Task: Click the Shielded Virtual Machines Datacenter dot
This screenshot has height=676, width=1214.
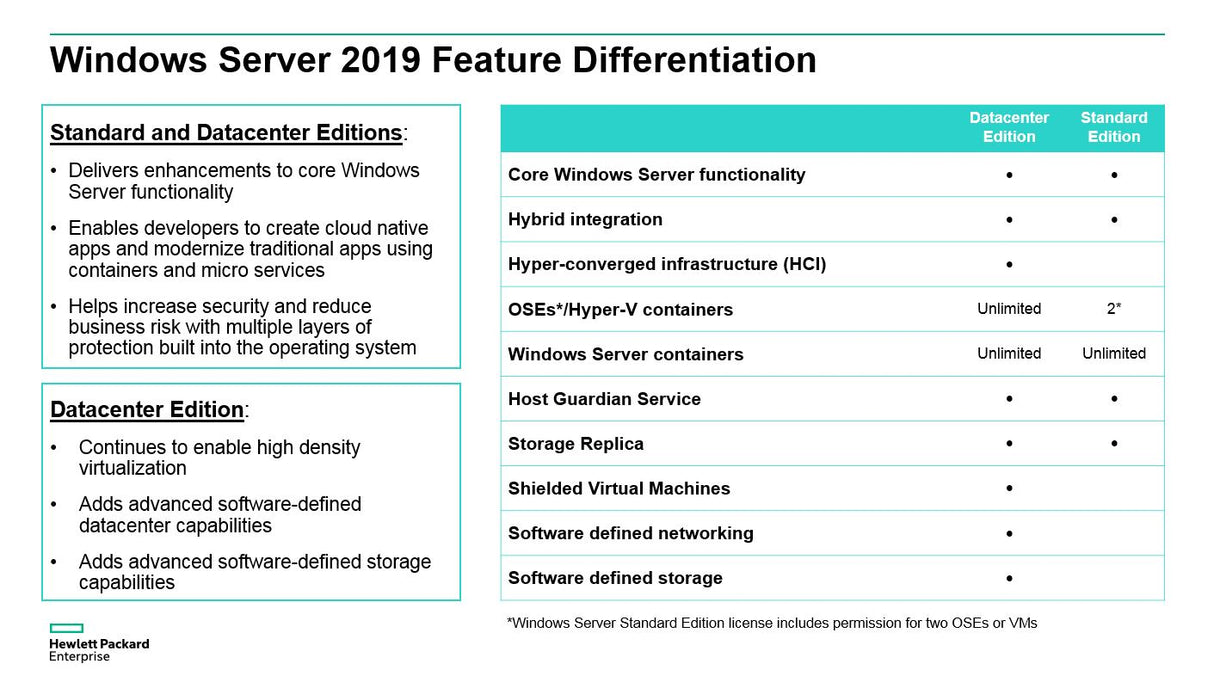Action: click(x=1009, y=488)
